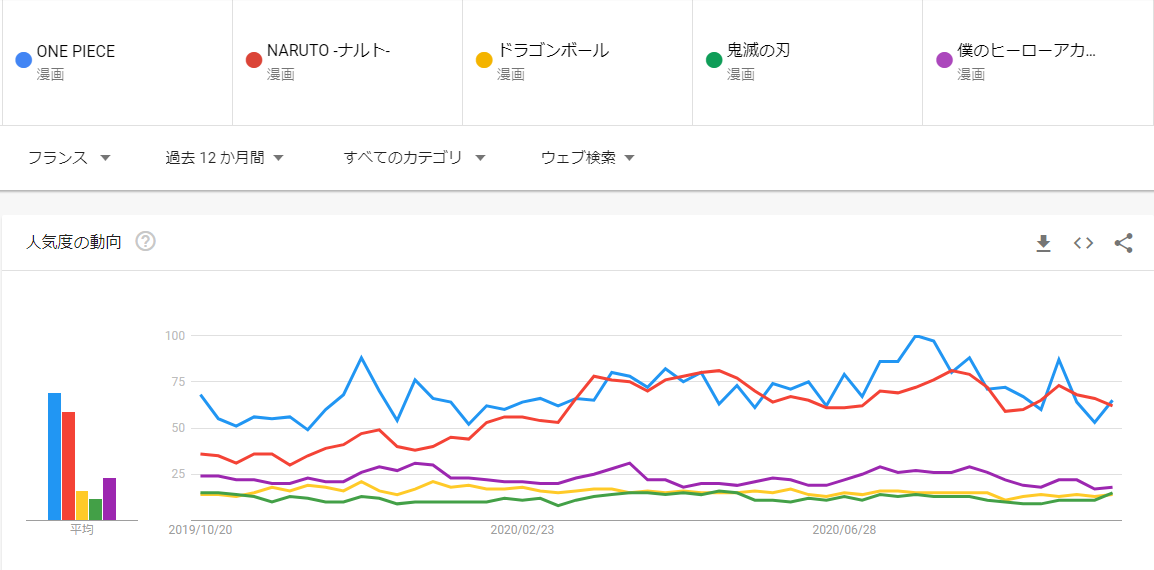Click the download CSV icon

pyautogui.click(x=1043, y=243)
